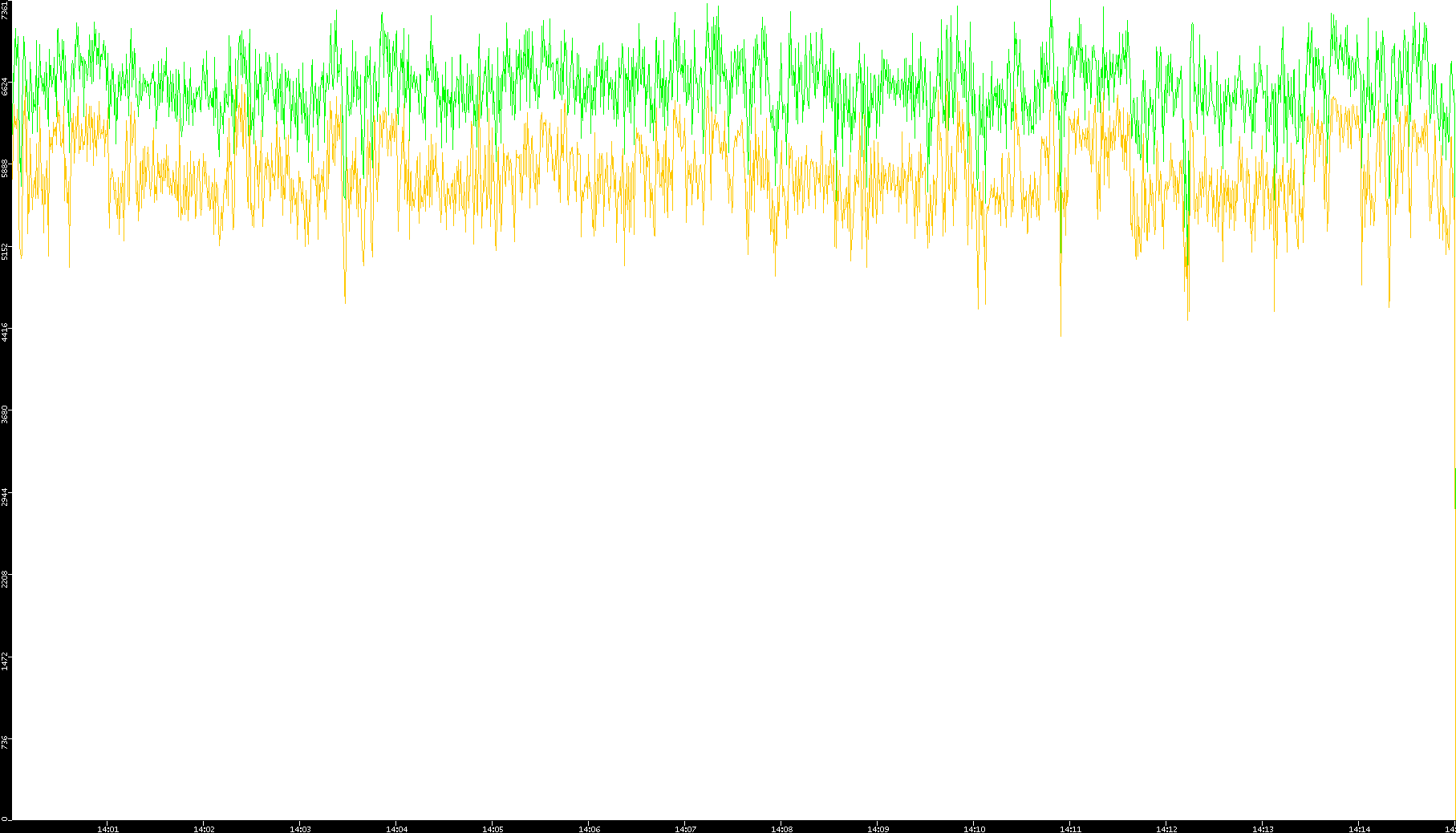Click the 14:12 time axis label
The height and width of the screenshot is (833, 1456).
click(x=1166, y=829)
